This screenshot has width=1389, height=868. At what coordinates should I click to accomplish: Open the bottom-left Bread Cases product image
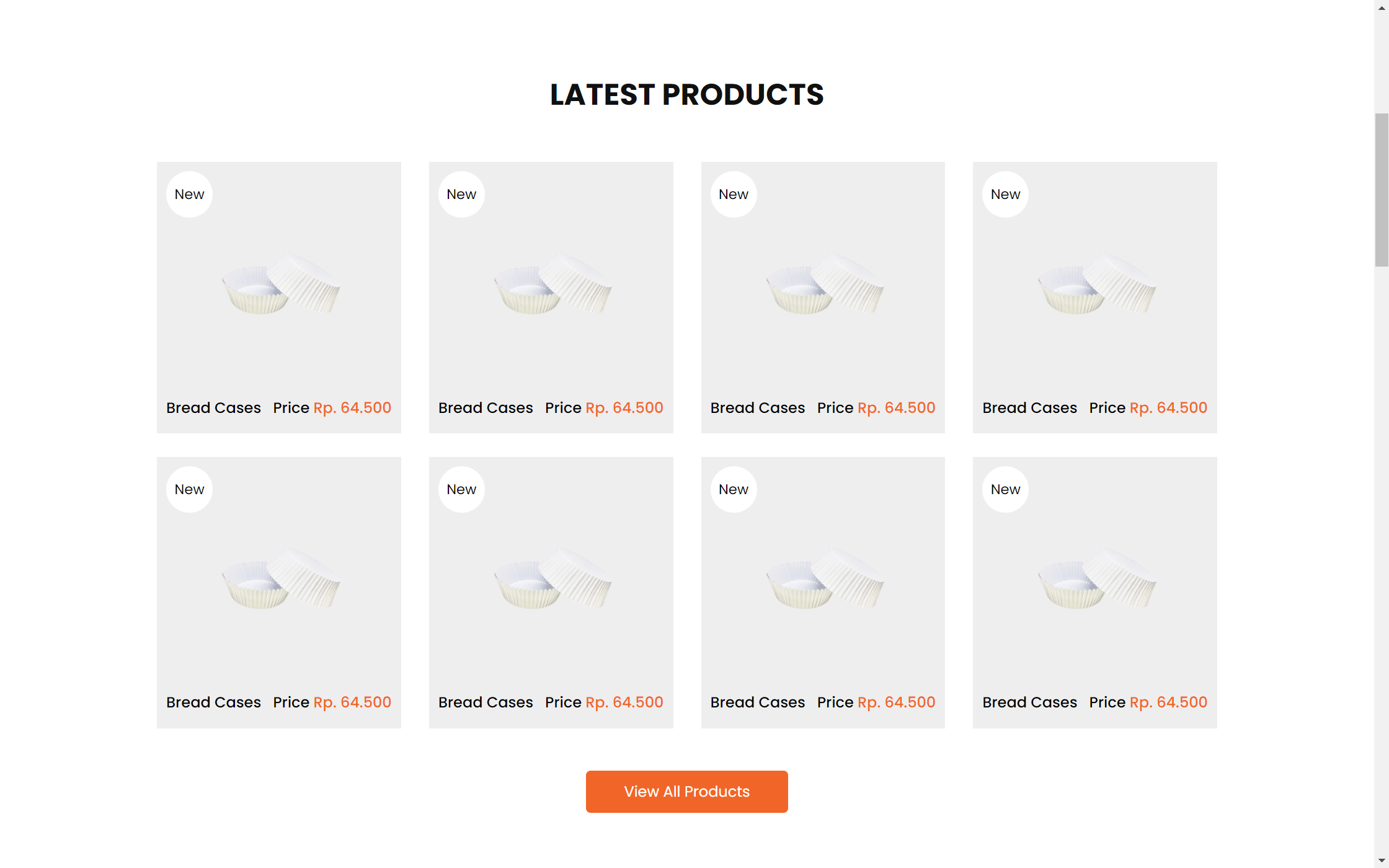[x=280, y=578]
